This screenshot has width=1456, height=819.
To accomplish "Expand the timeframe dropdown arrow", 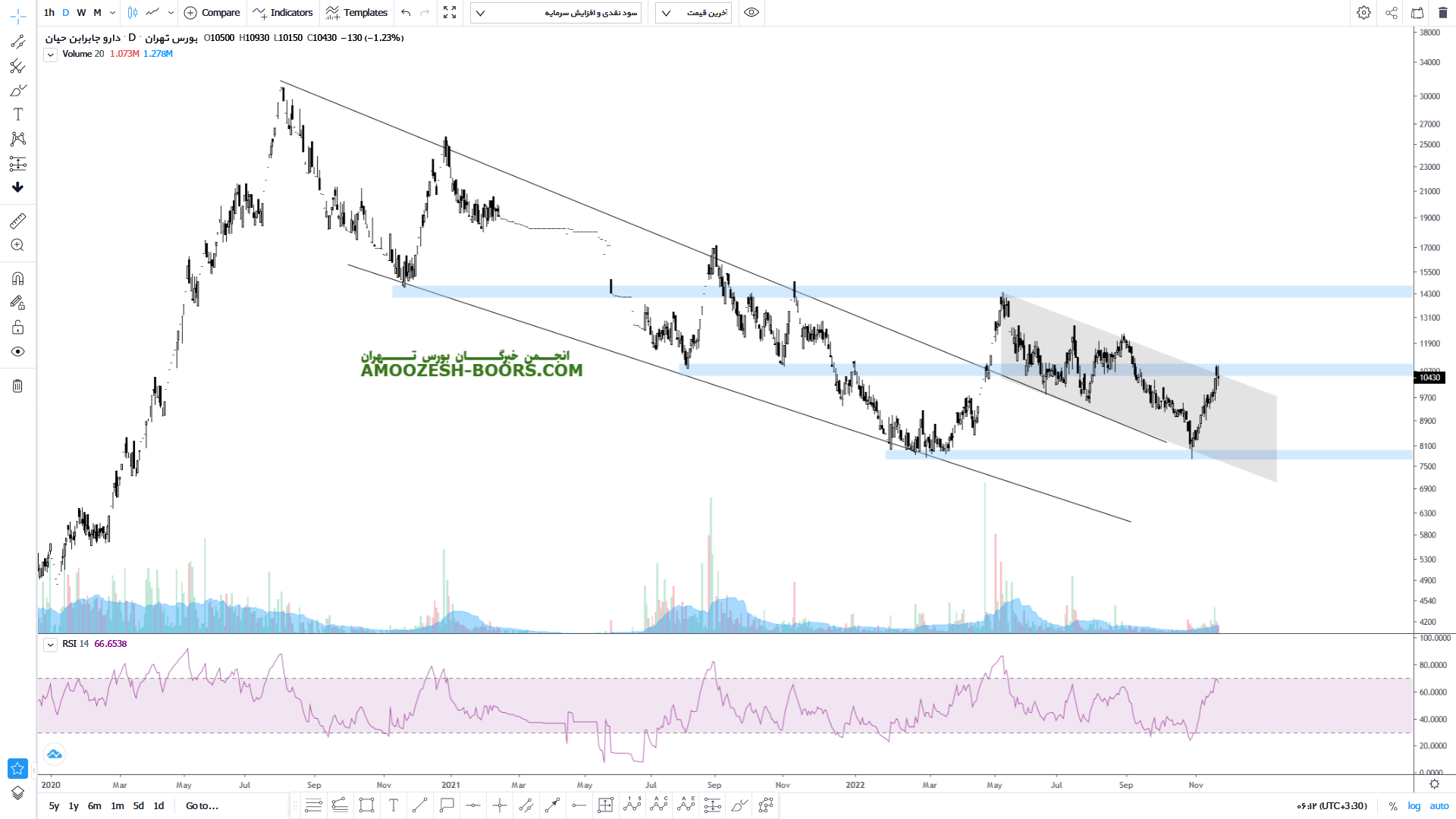I will pos(112,13).
